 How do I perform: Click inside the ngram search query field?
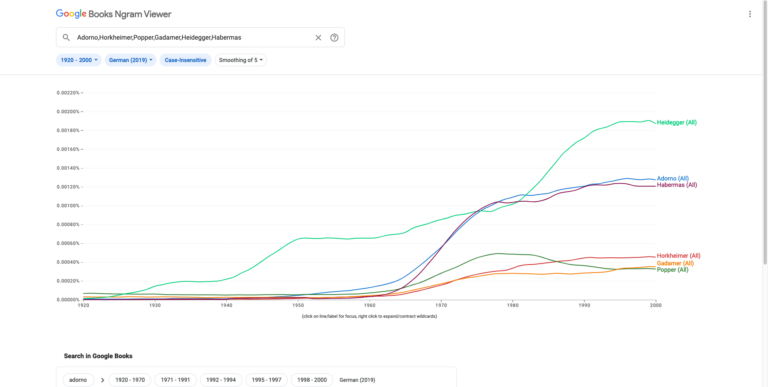coord(191,37)
